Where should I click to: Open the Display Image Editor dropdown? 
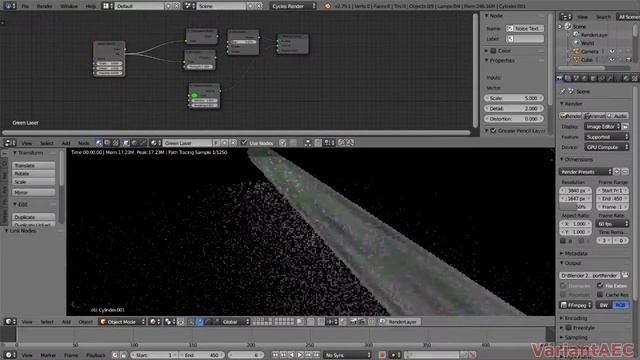[x=602, y=127]
